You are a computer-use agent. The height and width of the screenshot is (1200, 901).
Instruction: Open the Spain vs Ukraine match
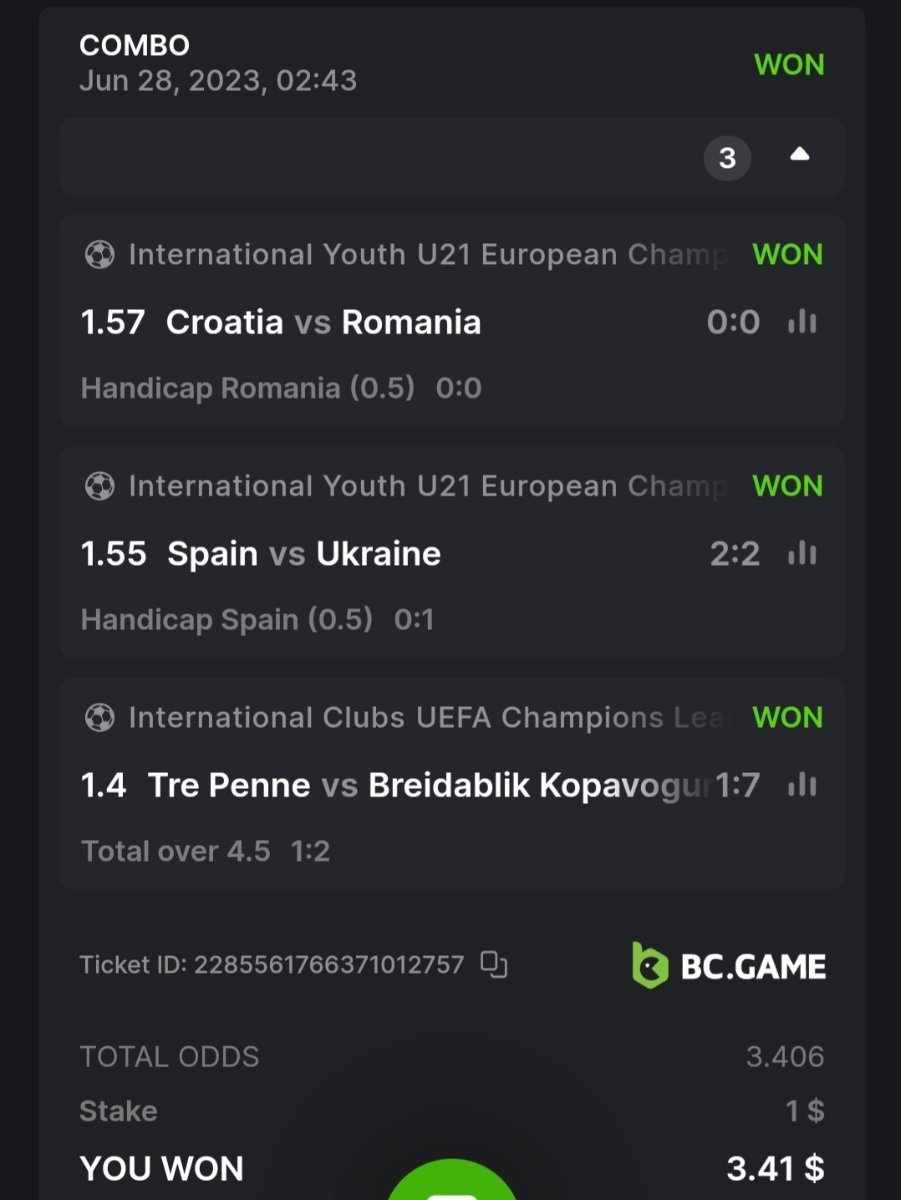tap(304, 554)
